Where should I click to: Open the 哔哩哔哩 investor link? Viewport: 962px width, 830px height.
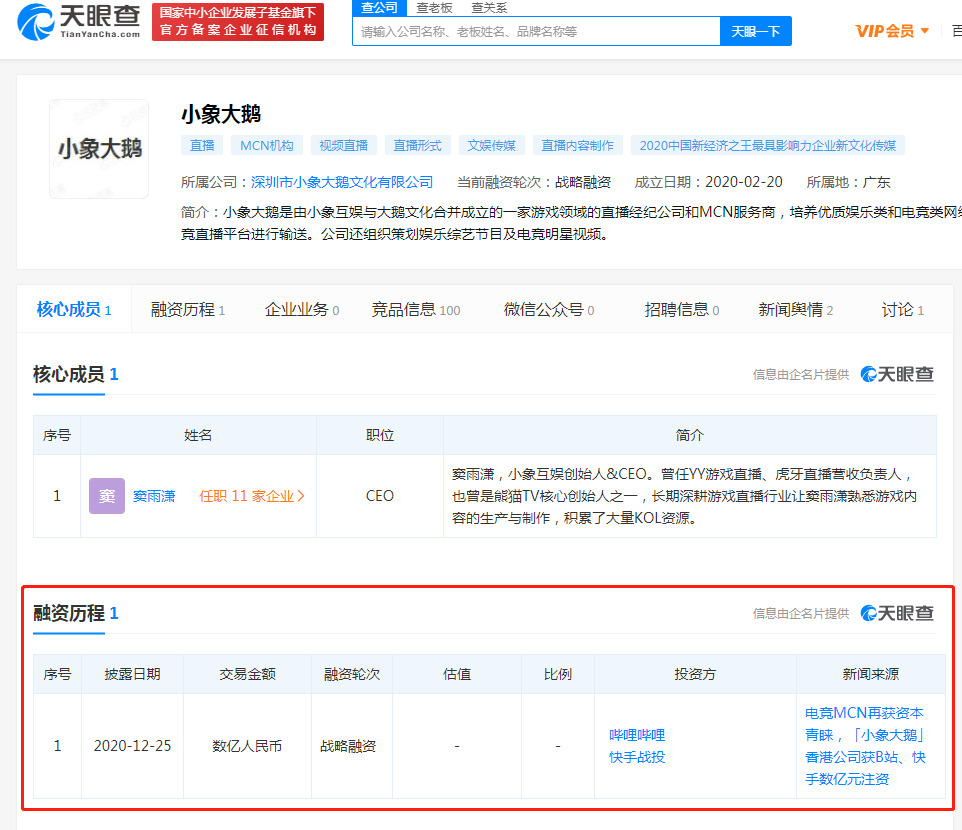637,735
